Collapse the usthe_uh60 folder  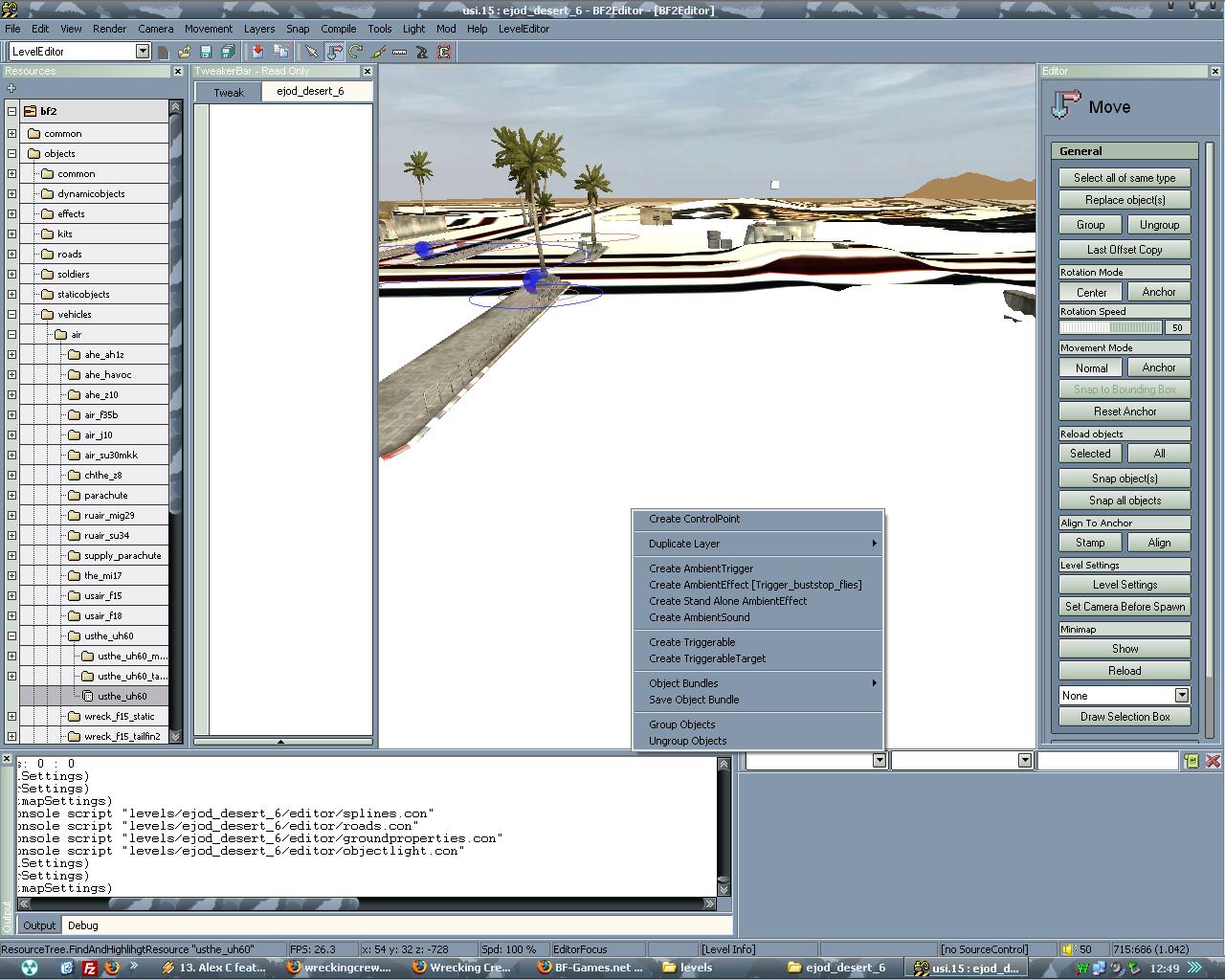pyautogui.click(x=11, y=635)
